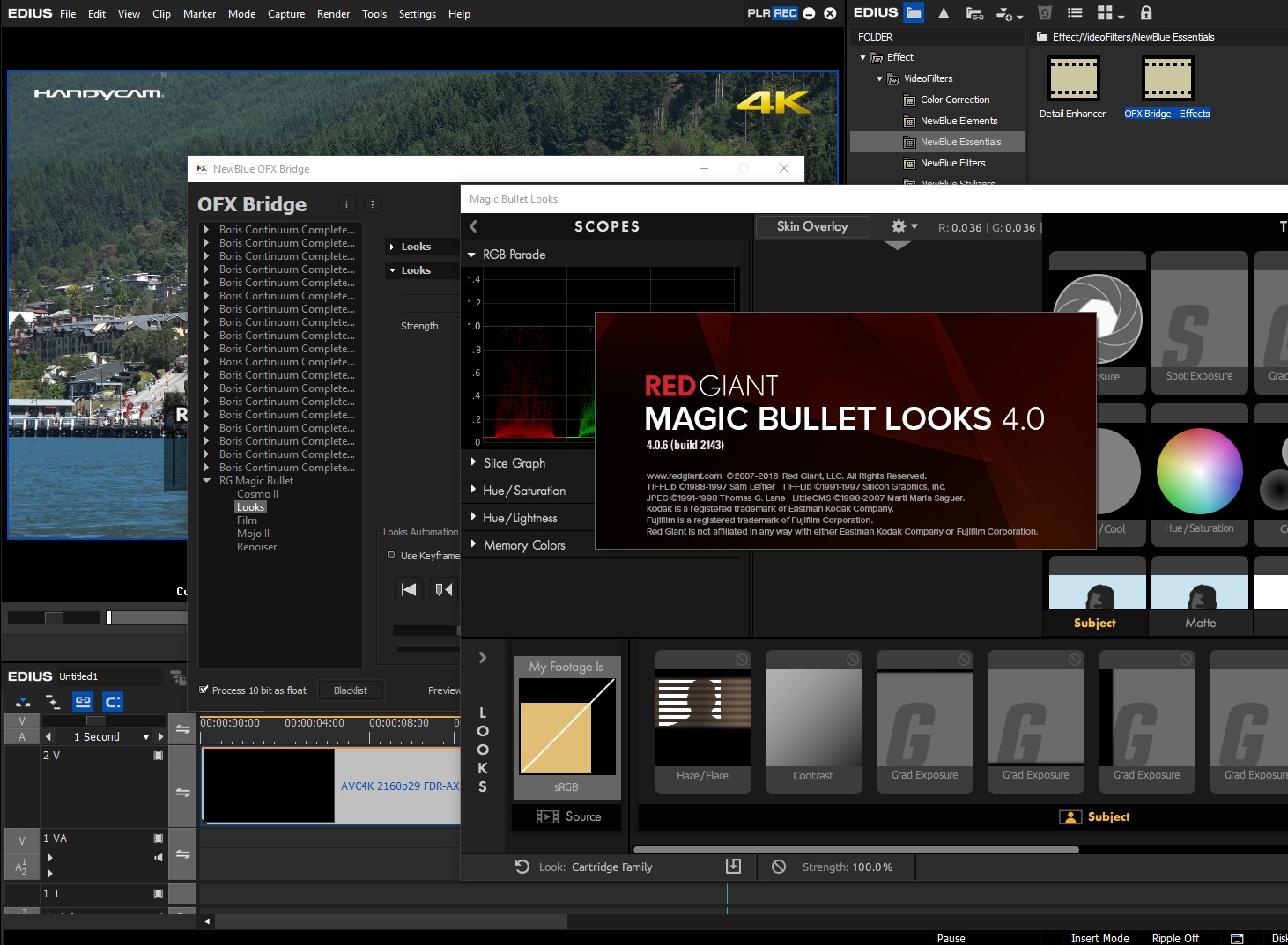Collapse the RGB Parade scope section
Image resolution: width=1288 pixels, height=945 pixels.
coord(471,255)
